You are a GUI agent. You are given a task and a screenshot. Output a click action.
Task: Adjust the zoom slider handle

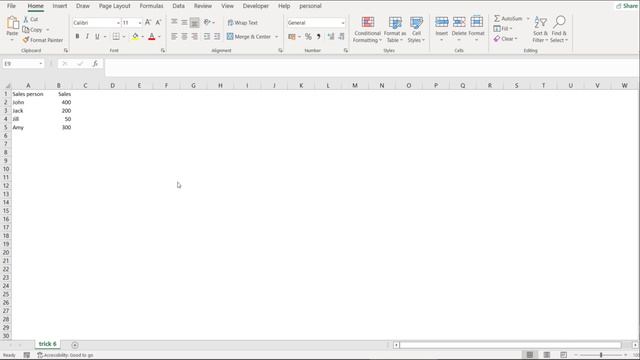point(601,355)
